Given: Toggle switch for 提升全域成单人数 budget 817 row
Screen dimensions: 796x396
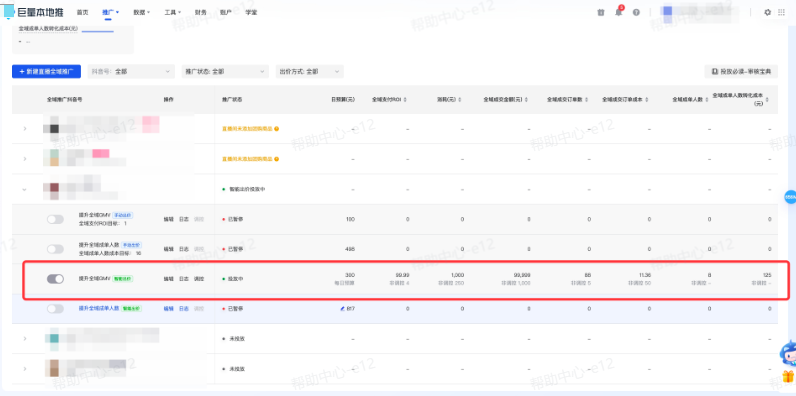Looking at the screenshot, I should 55,308.
